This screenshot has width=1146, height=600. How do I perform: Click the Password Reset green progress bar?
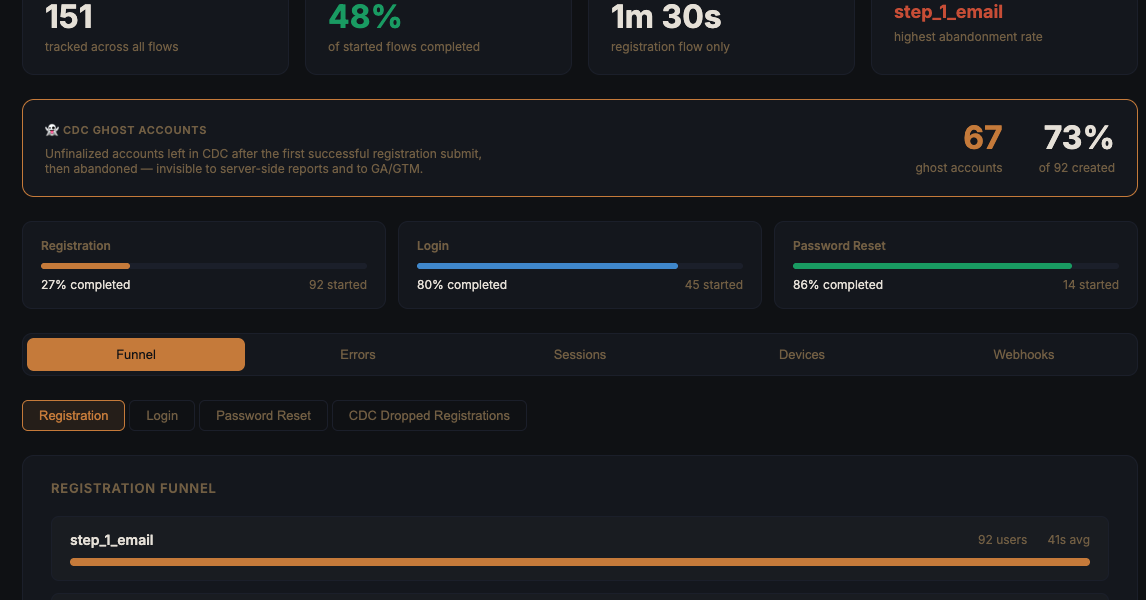point(932,266)
